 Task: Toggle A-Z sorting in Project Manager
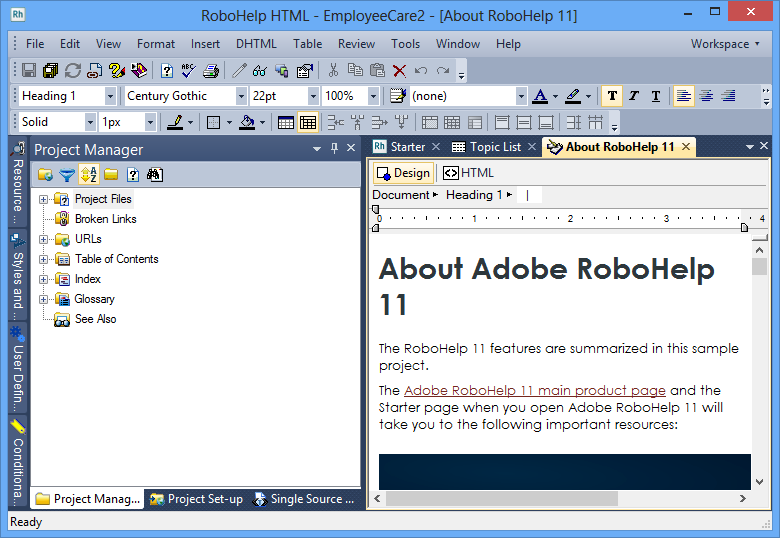coord(88,175)
